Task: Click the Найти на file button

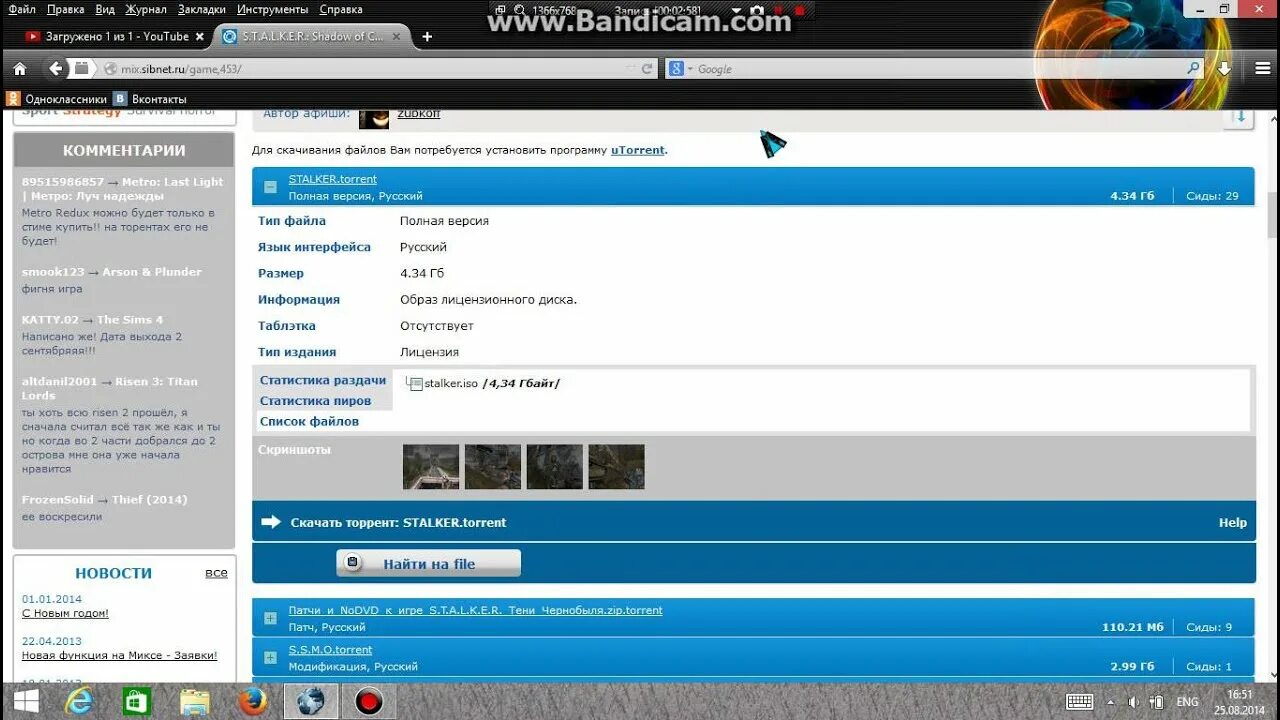Action: point(428,563)
